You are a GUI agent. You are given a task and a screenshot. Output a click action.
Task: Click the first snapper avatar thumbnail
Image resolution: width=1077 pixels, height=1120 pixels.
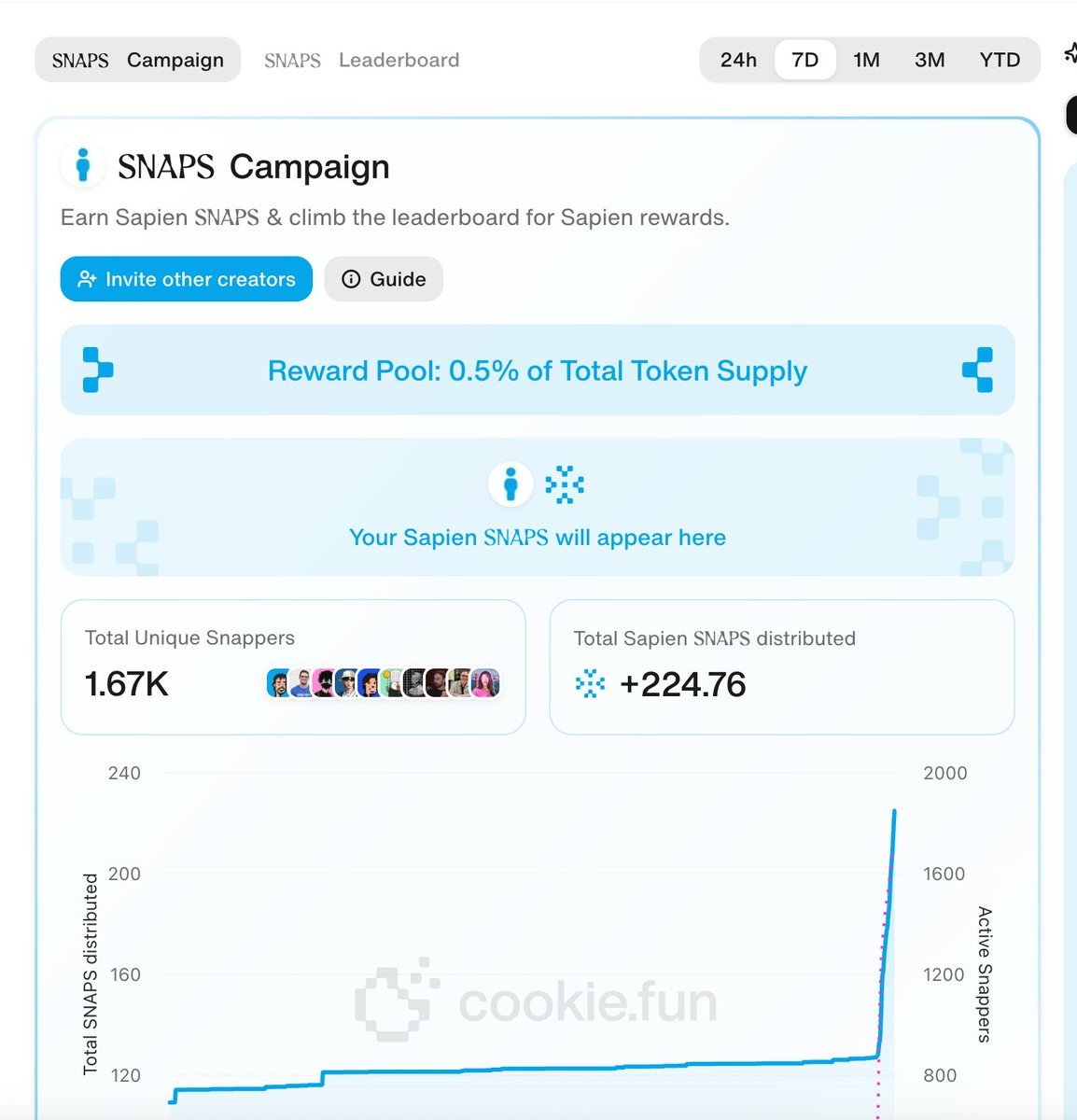[279, 683]
